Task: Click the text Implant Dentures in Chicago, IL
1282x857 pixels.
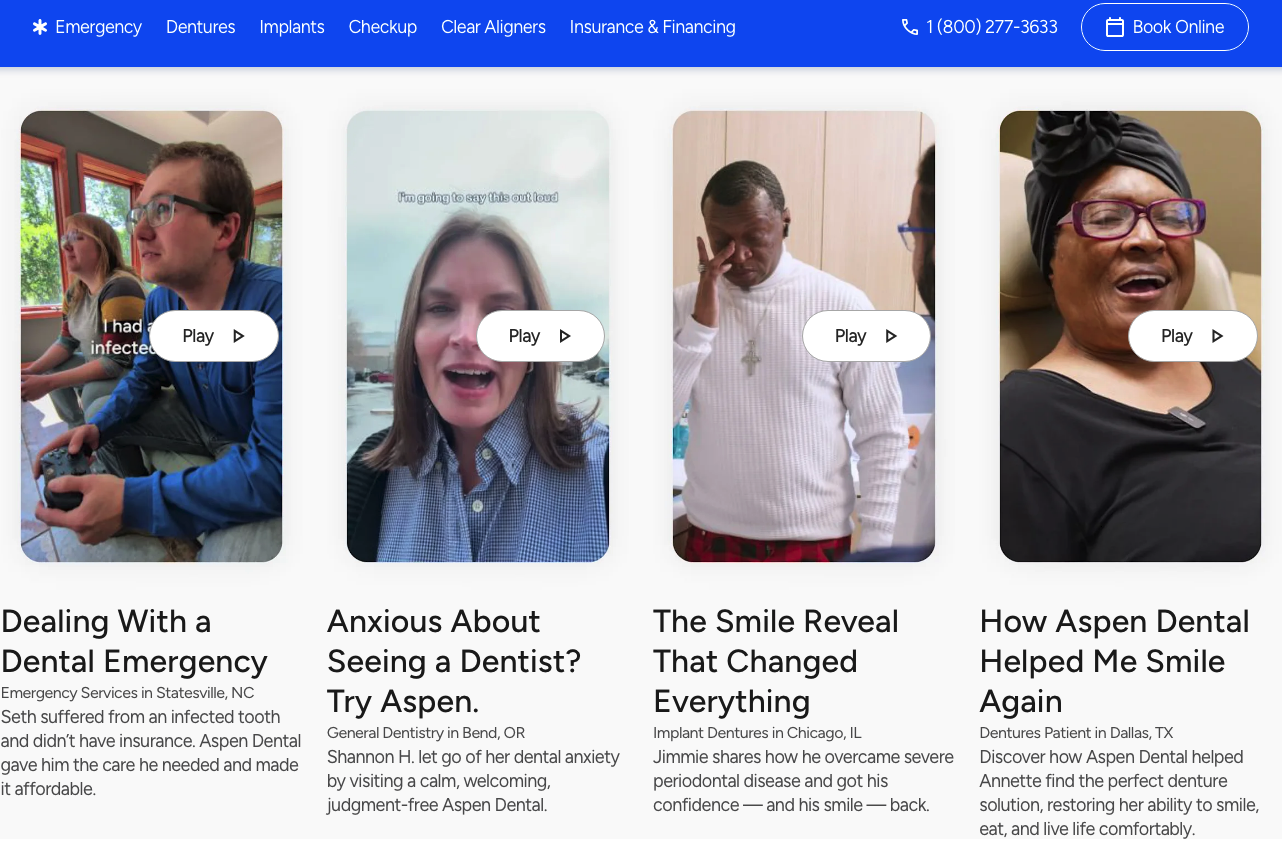Action: 757,733
